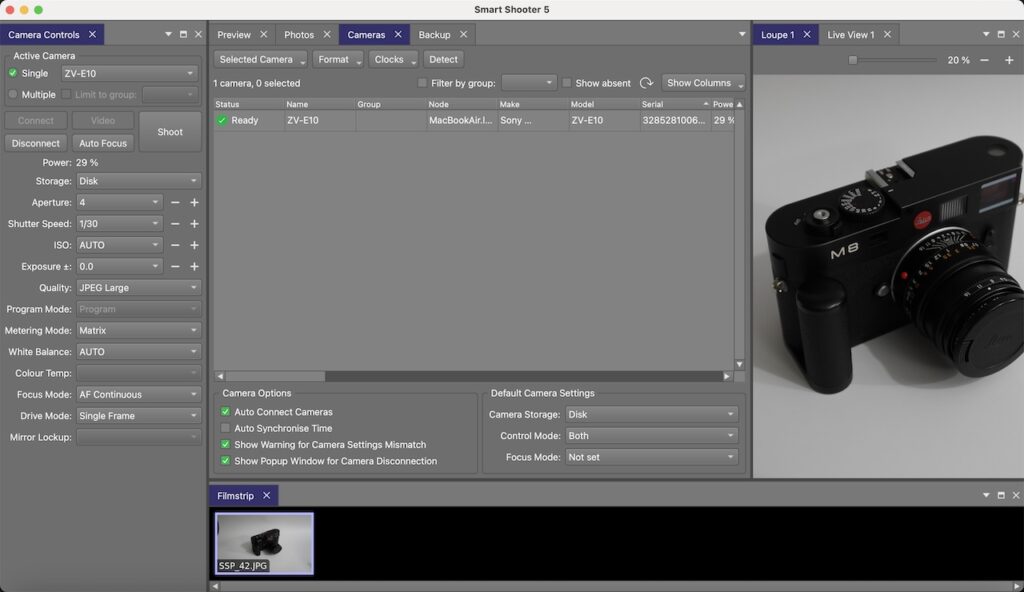Open the center panel tab menu arrow

click(743, 35)
